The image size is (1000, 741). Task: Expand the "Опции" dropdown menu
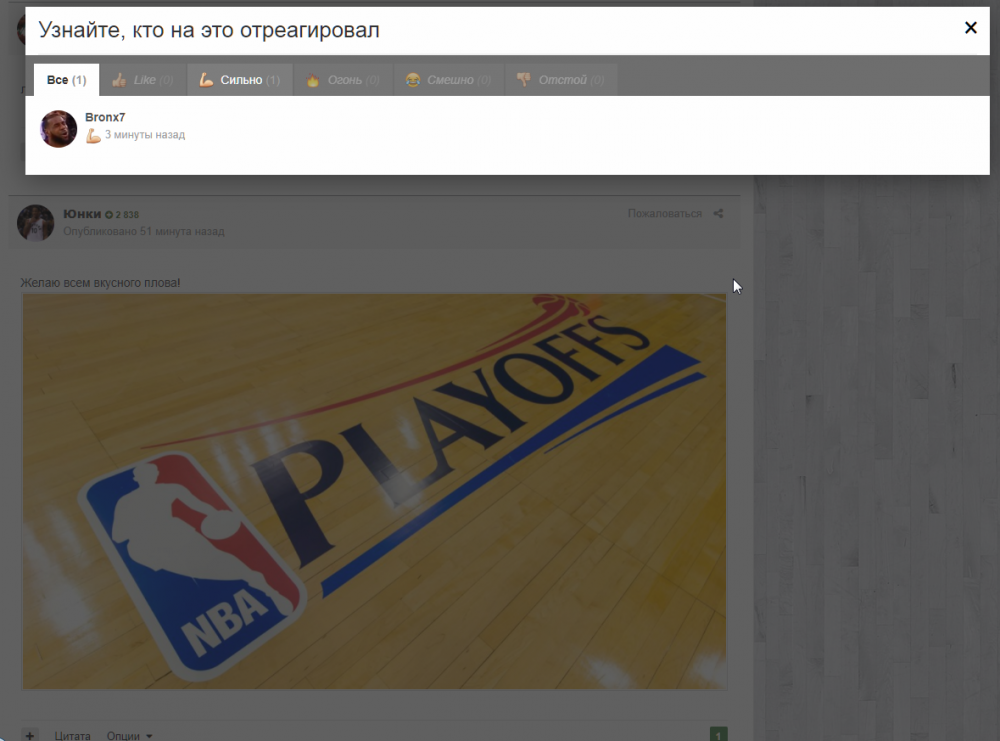129,735
